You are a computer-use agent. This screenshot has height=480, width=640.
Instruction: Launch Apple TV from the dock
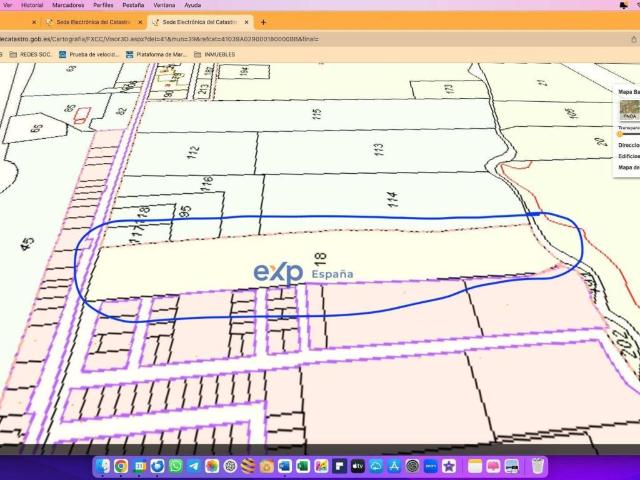[357, 466]
